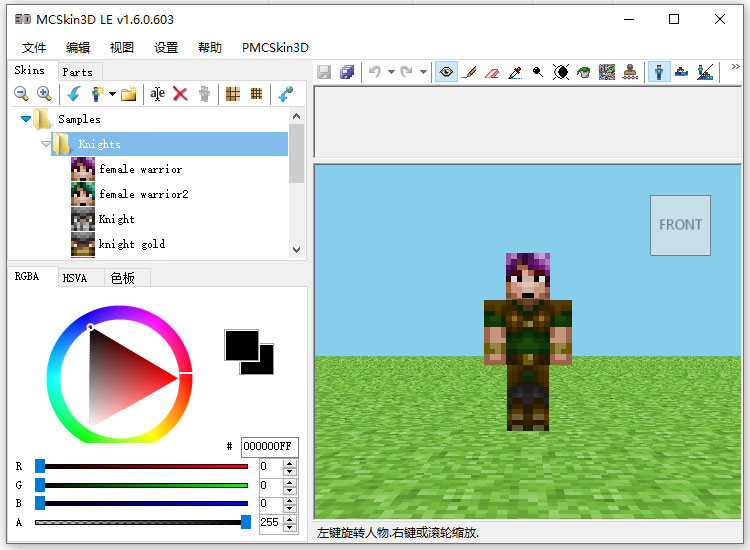The image size is (750, 550).
Task: Click the skin list scroll down arrow
Action: (x=297, y=250)
